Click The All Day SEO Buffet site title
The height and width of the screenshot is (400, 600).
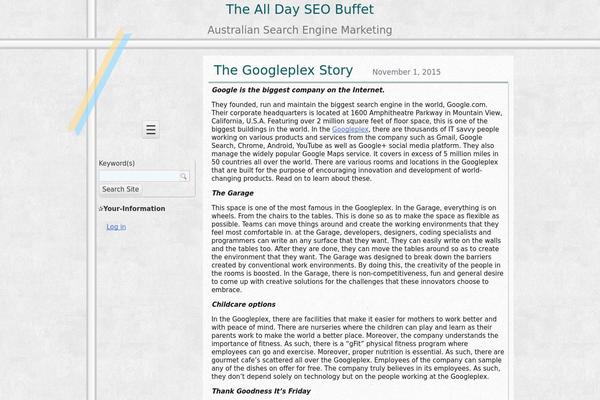pyautogui.click(x=300, y=9)
